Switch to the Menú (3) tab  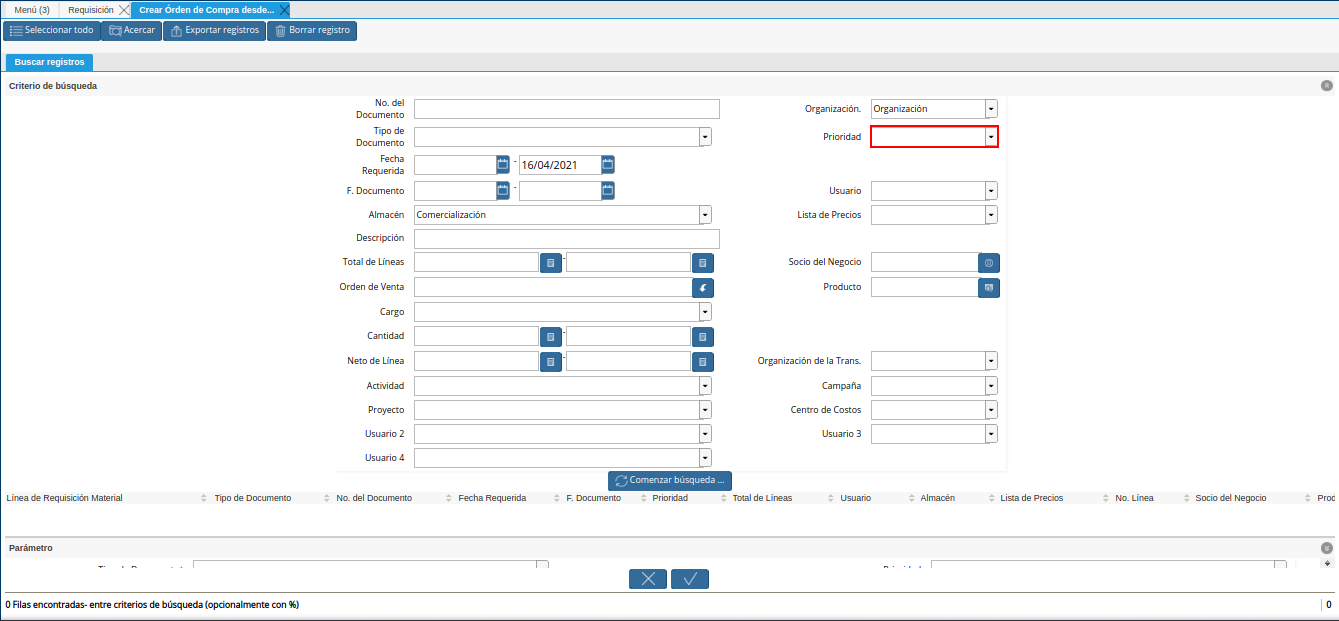click(32, 9)
